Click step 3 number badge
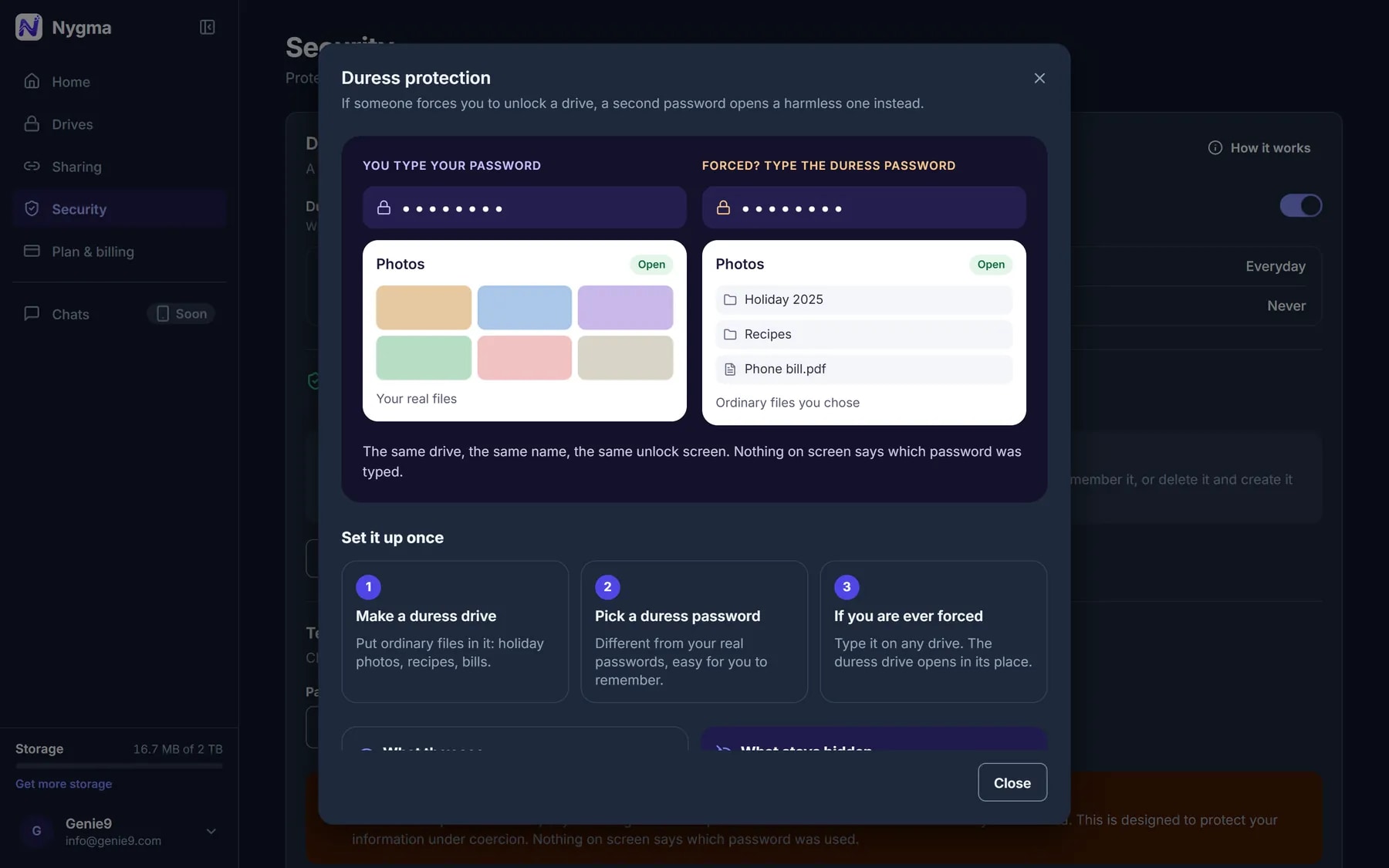 847,587
